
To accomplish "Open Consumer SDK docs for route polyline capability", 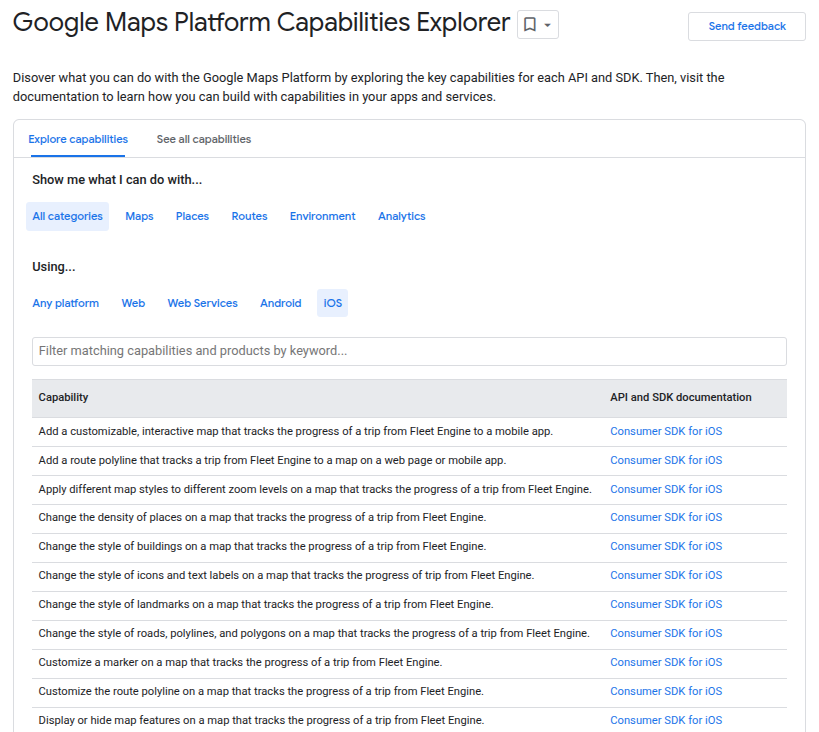I will click(x=666, y=460).
